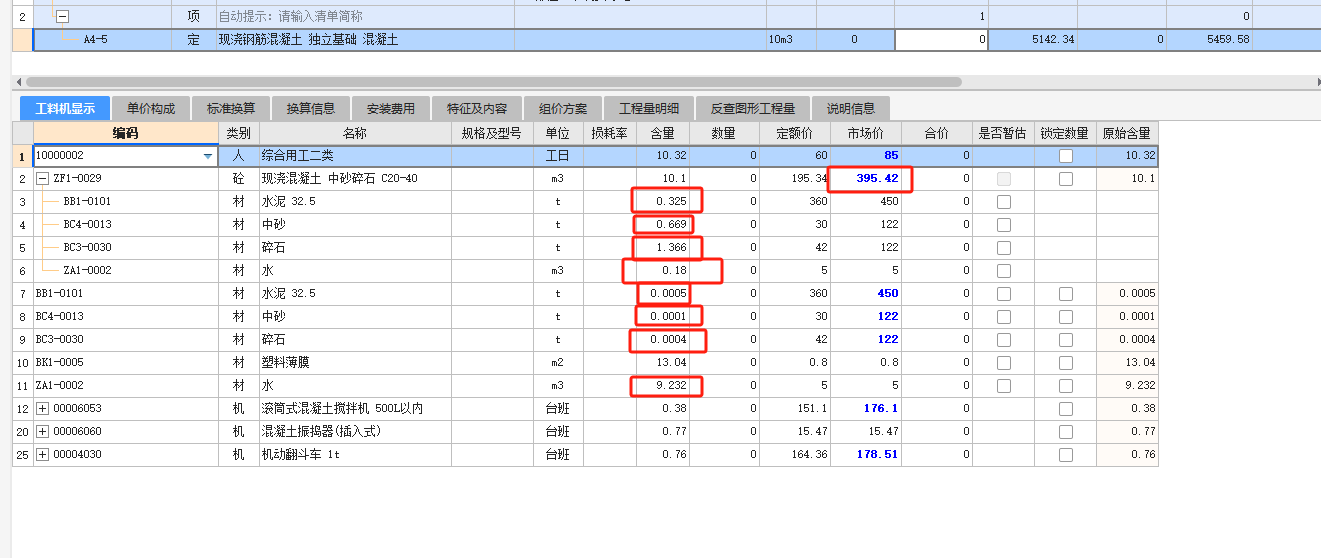The image size is (1321, 558).
Task: Collapse the ZF1-0029 concrete row
Action: pos(42,179)
